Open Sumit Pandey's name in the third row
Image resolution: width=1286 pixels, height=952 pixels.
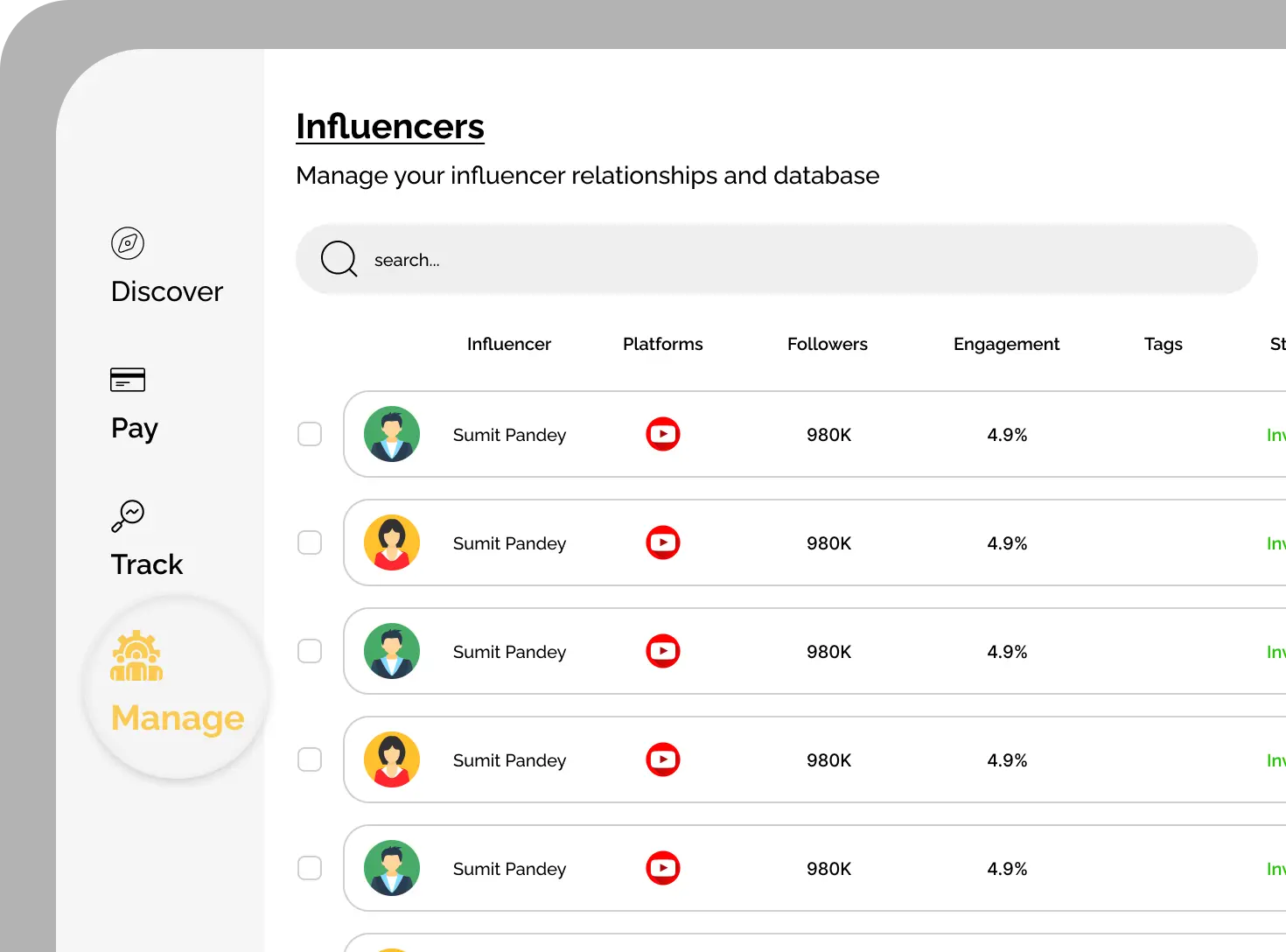click(509, 652)
